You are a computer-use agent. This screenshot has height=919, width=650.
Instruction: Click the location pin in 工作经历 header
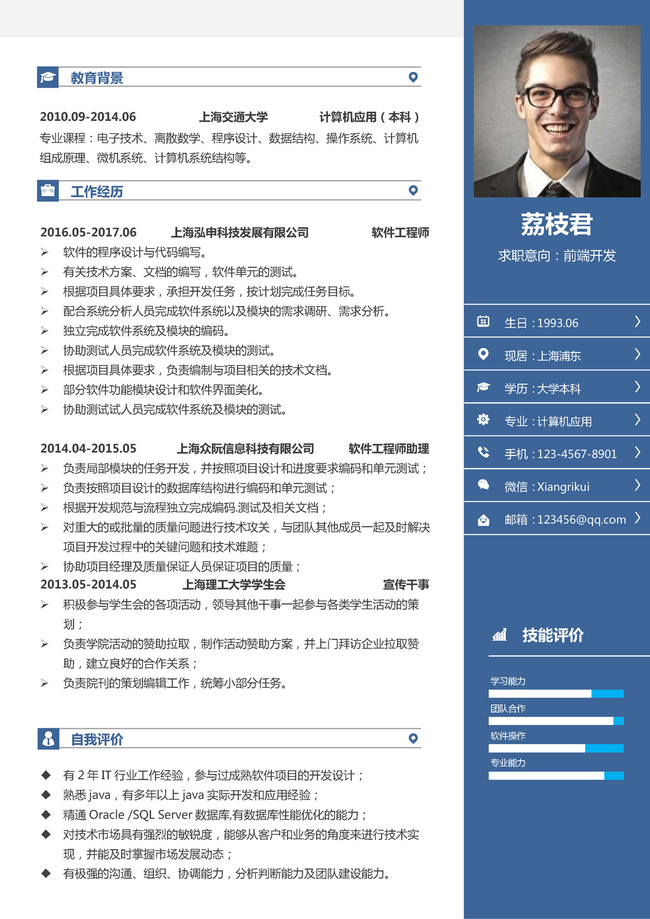[x=413, y=190]
